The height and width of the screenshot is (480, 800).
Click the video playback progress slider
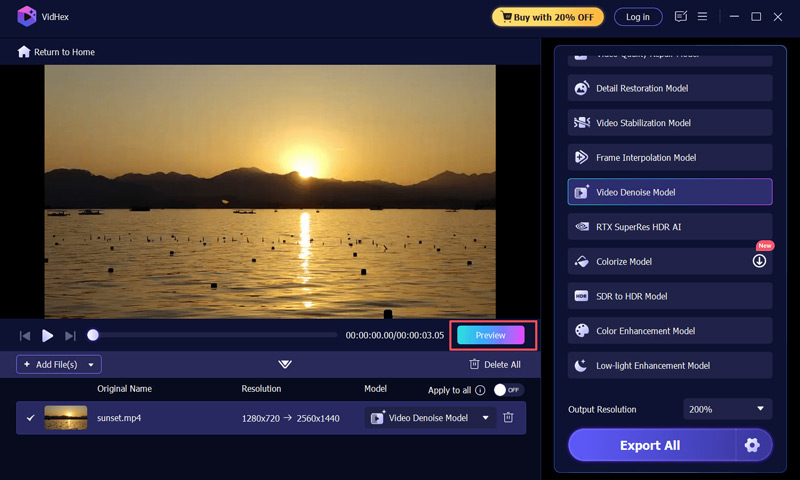pos(215,336)
